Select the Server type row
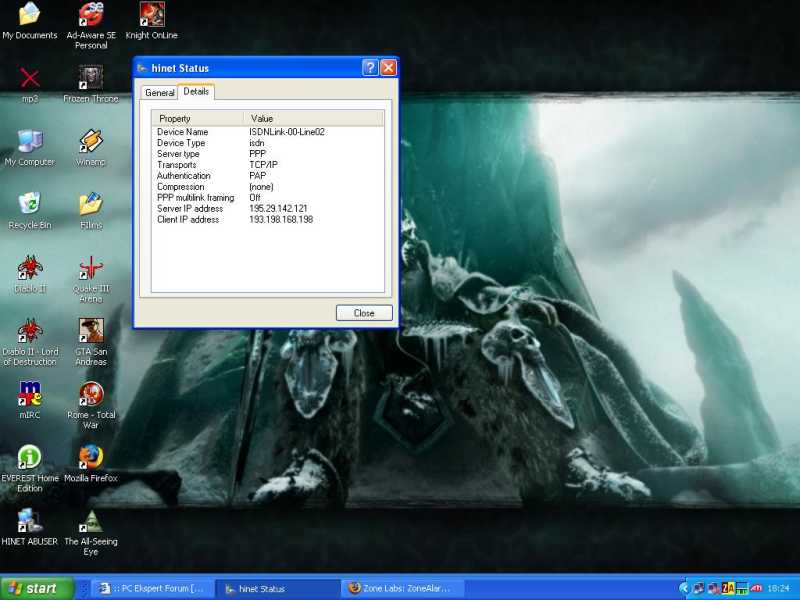800x600 pixels. pyautogui.click(x=268, y=154)
